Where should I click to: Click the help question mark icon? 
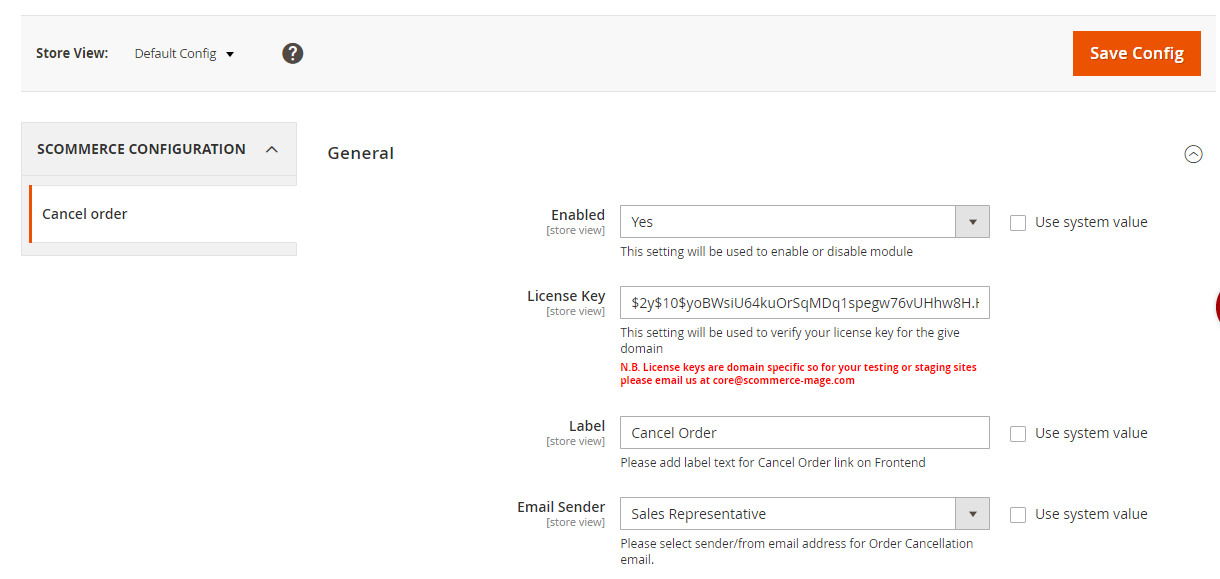(292, 53)
